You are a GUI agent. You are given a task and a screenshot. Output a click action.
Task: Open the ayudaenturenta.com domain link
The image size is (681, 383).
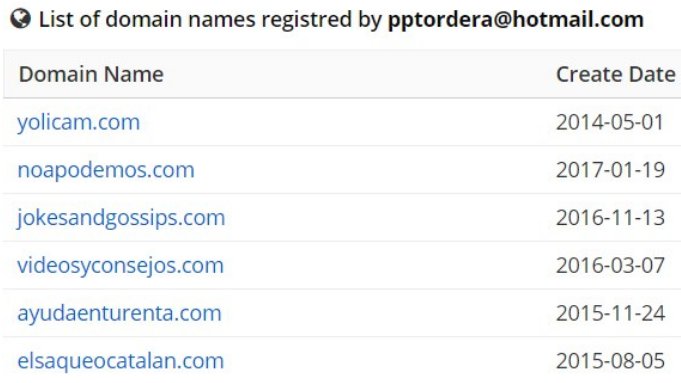119,313
